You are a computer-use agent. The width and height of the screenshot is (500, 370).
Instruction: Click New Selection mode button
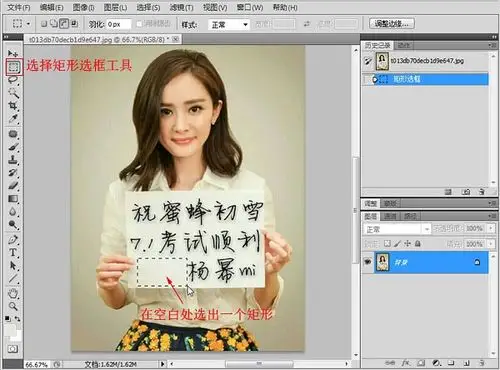(44, 24)
